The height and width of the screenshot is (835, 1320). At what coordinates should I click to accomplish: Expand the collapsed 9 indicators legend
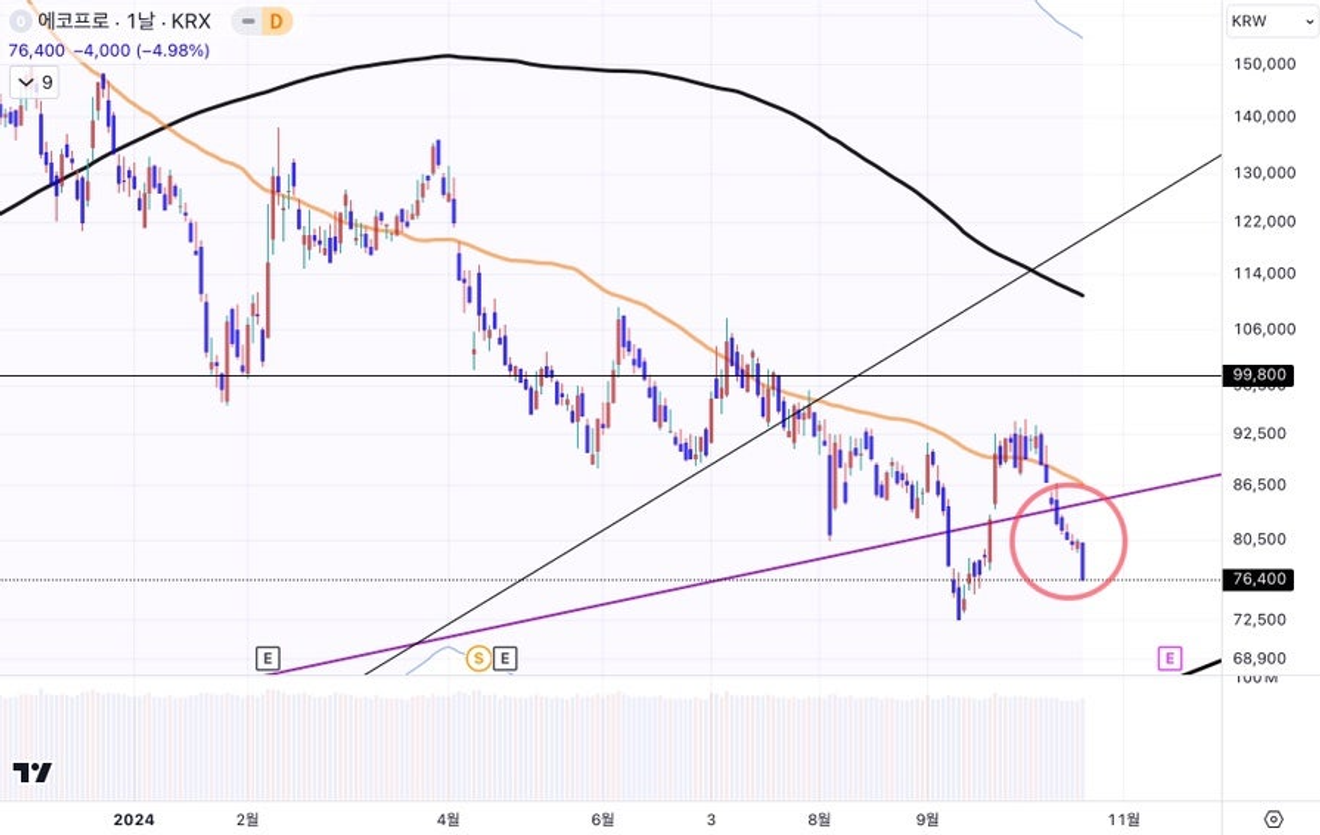click(35, 82)
